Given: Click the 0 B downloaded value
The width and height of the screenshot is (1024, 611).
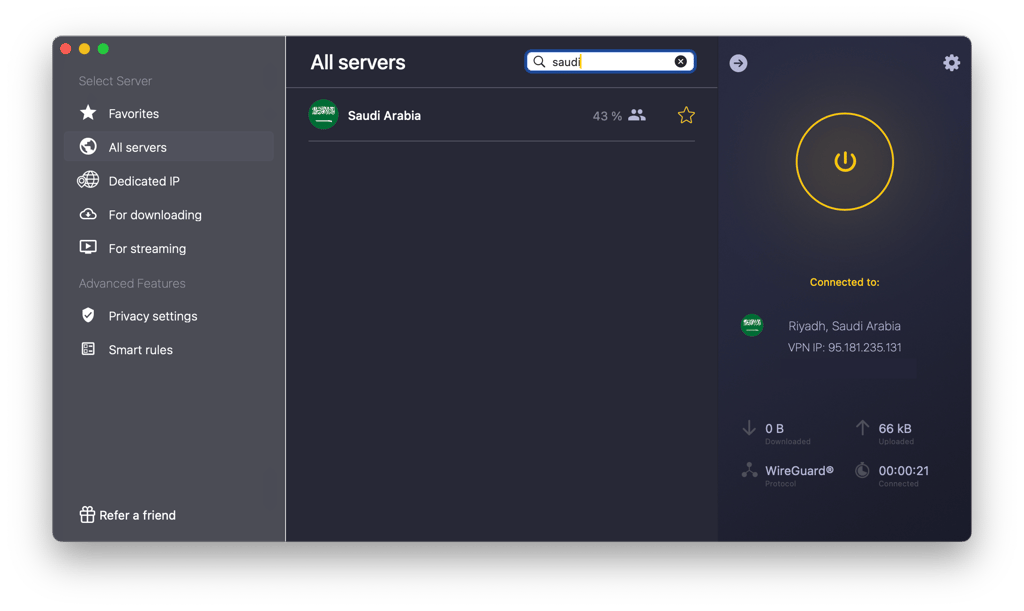Looking at the screenshot, I should [775, 428].
